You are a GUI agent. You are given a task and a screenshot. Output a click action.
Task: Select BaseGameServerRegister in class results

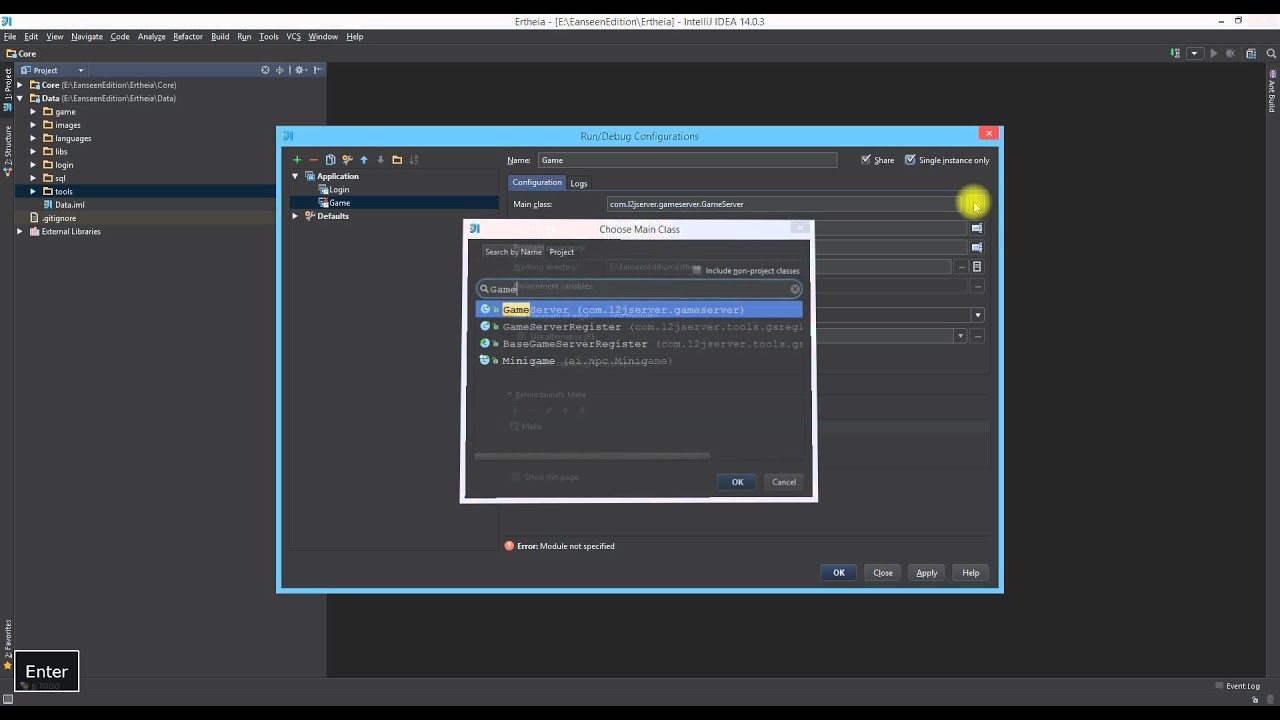(x=639, y=344)
